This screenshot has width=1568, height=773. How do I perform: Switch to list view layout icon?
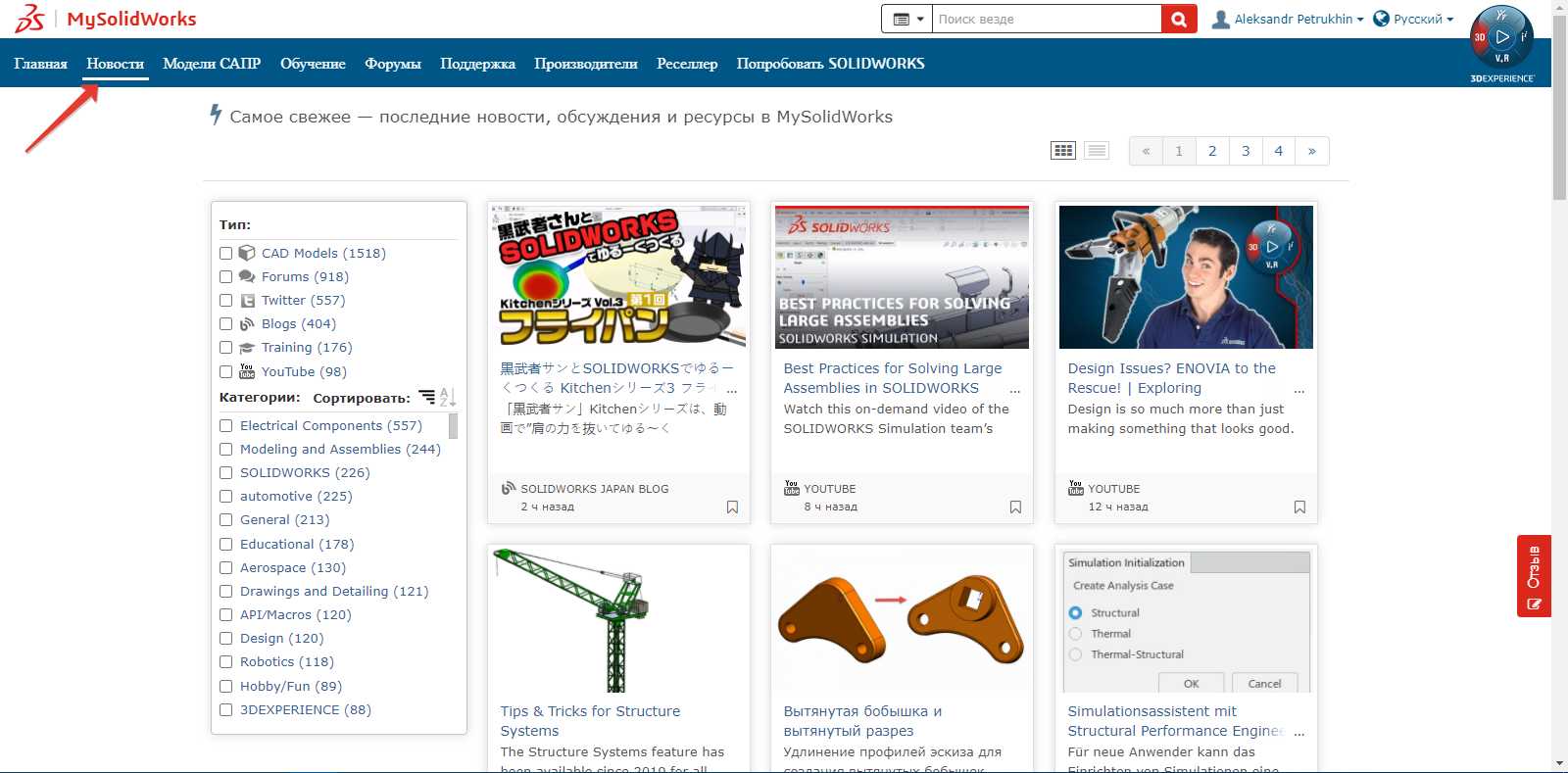coord(1097,151)
